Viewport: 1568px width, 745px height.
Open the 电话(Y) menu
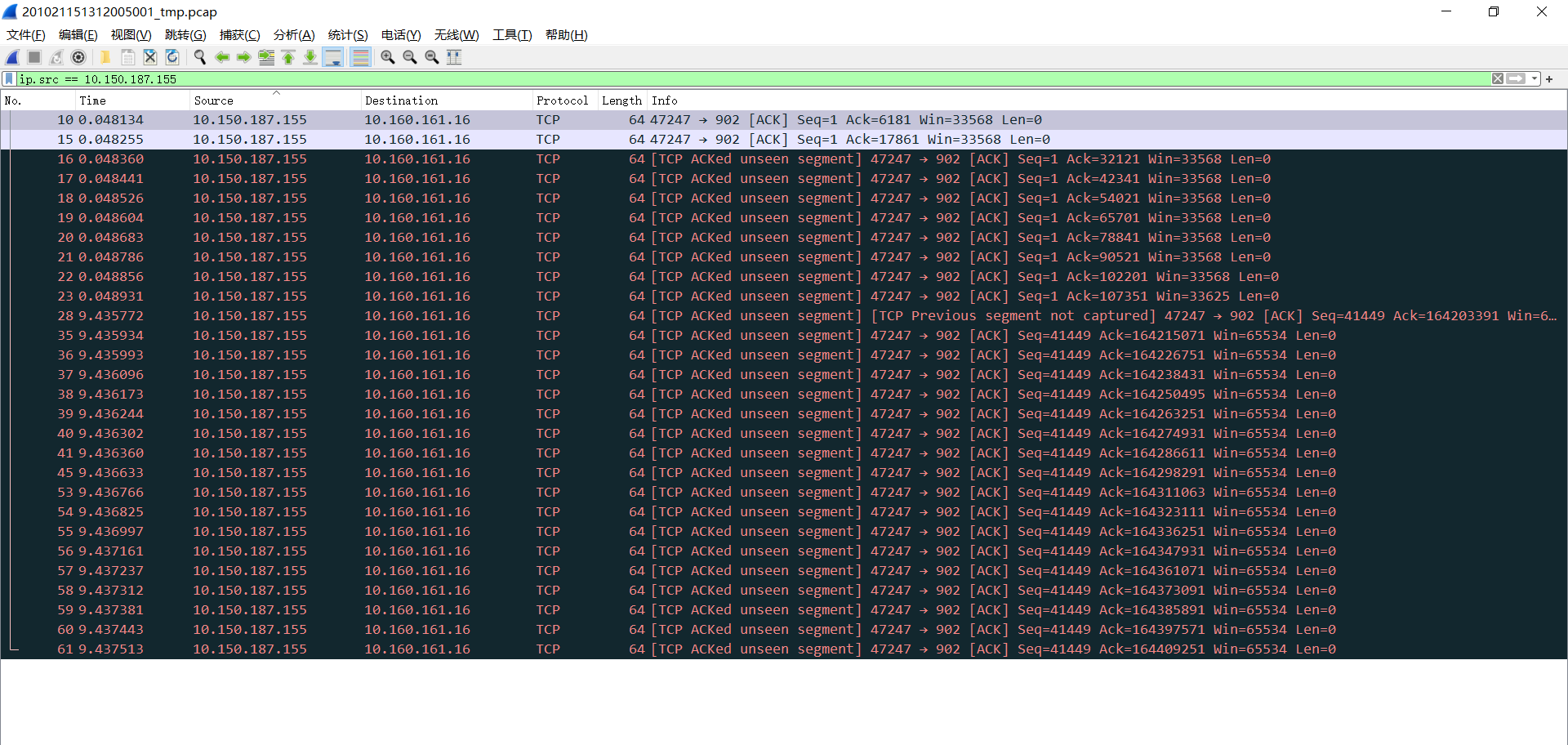[401, 35]
